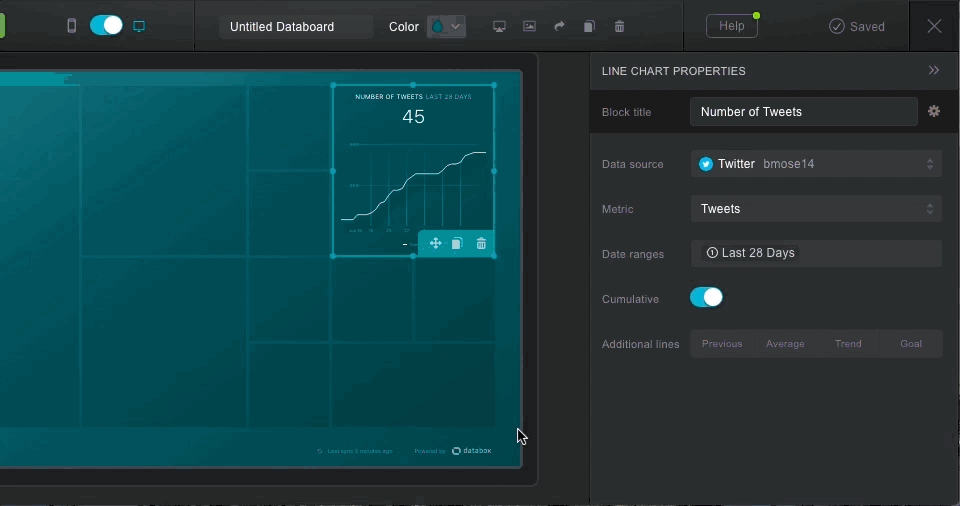Screen dimensions: 960x506
Task: Open the Twitter Data source dropdown
Action: click(x=816, y=164)
